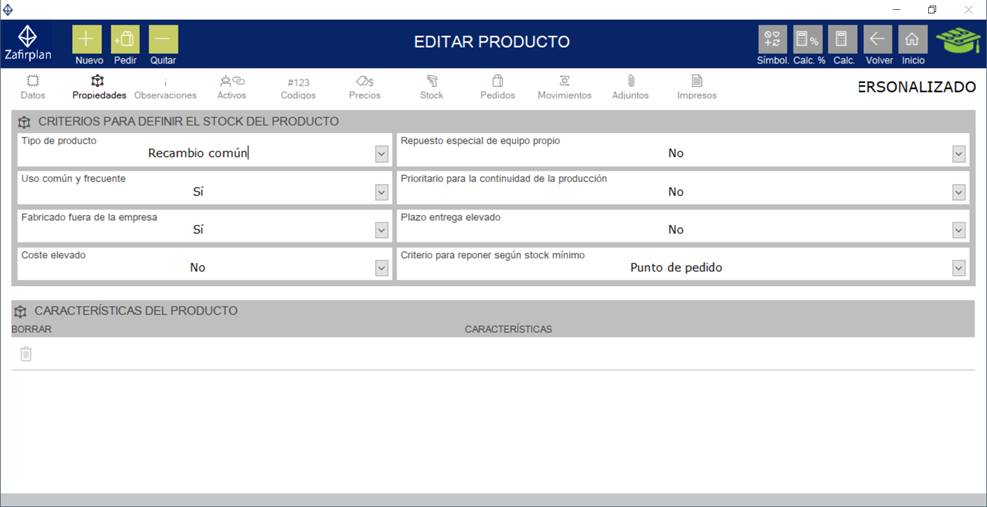Click the Coste elevado value field
This screenshot has height=507, width=987.
[197, 268]
